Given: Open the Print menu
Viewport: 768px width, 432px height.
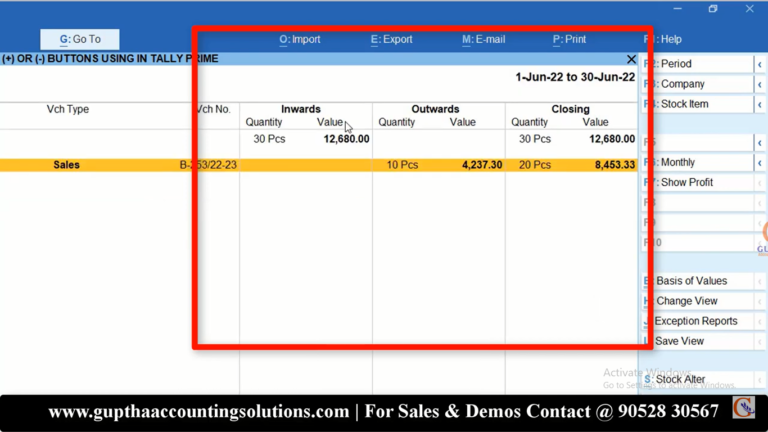Looking at the screenshot, I should (569, 39).
